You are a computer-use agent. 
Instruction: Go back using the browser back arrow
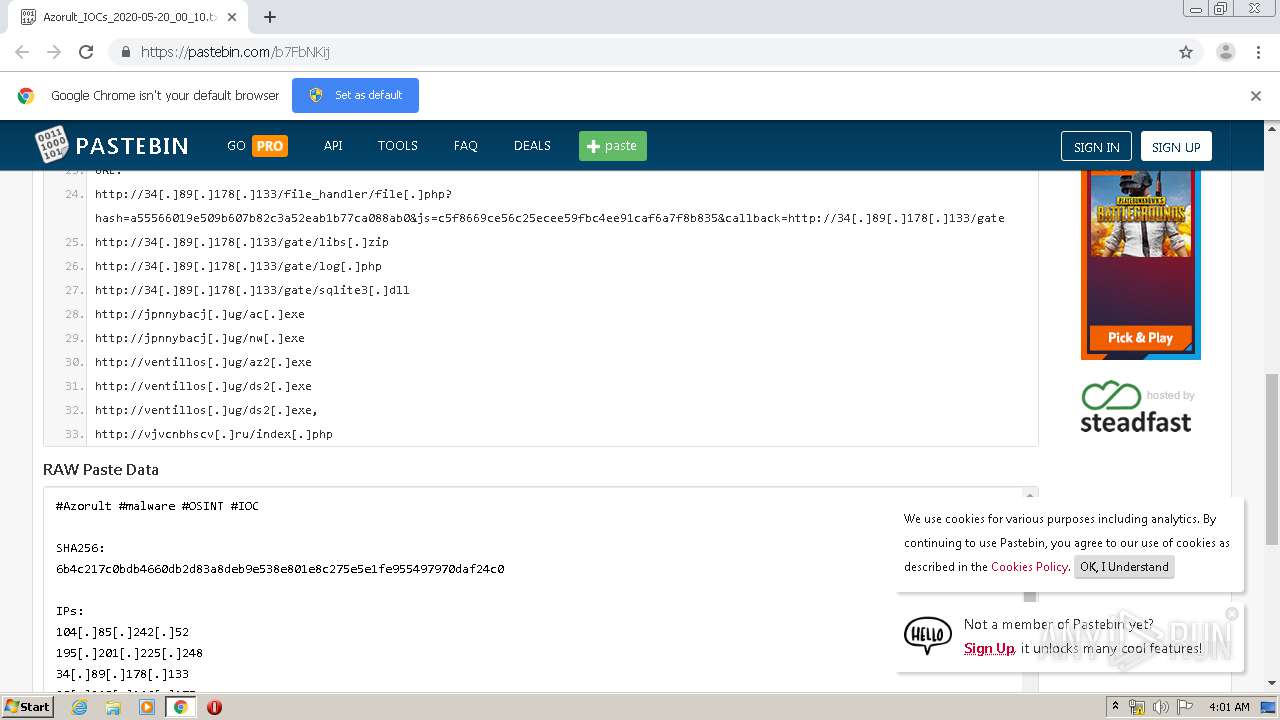[x=21, y=51]
